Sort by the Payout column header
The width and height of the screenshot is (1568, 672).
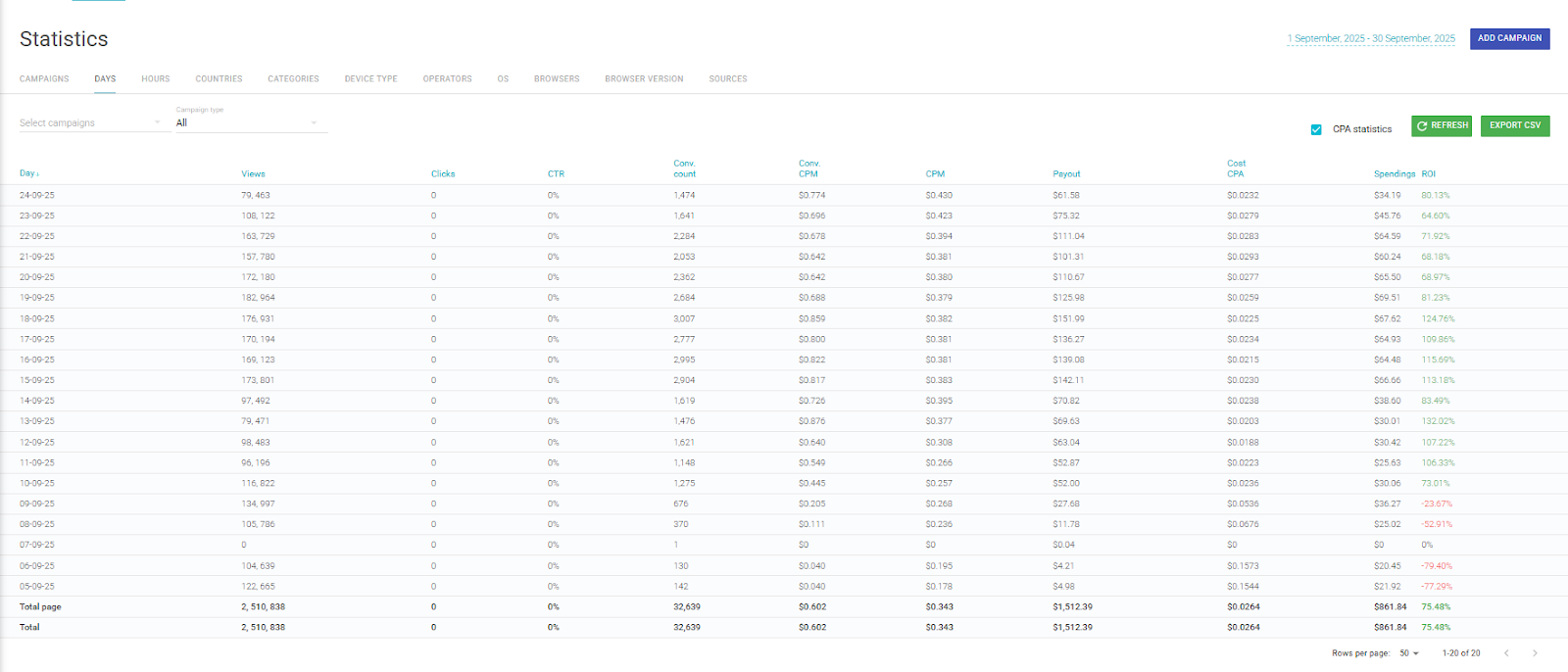pyautogui.click(x=1066, y=174)
